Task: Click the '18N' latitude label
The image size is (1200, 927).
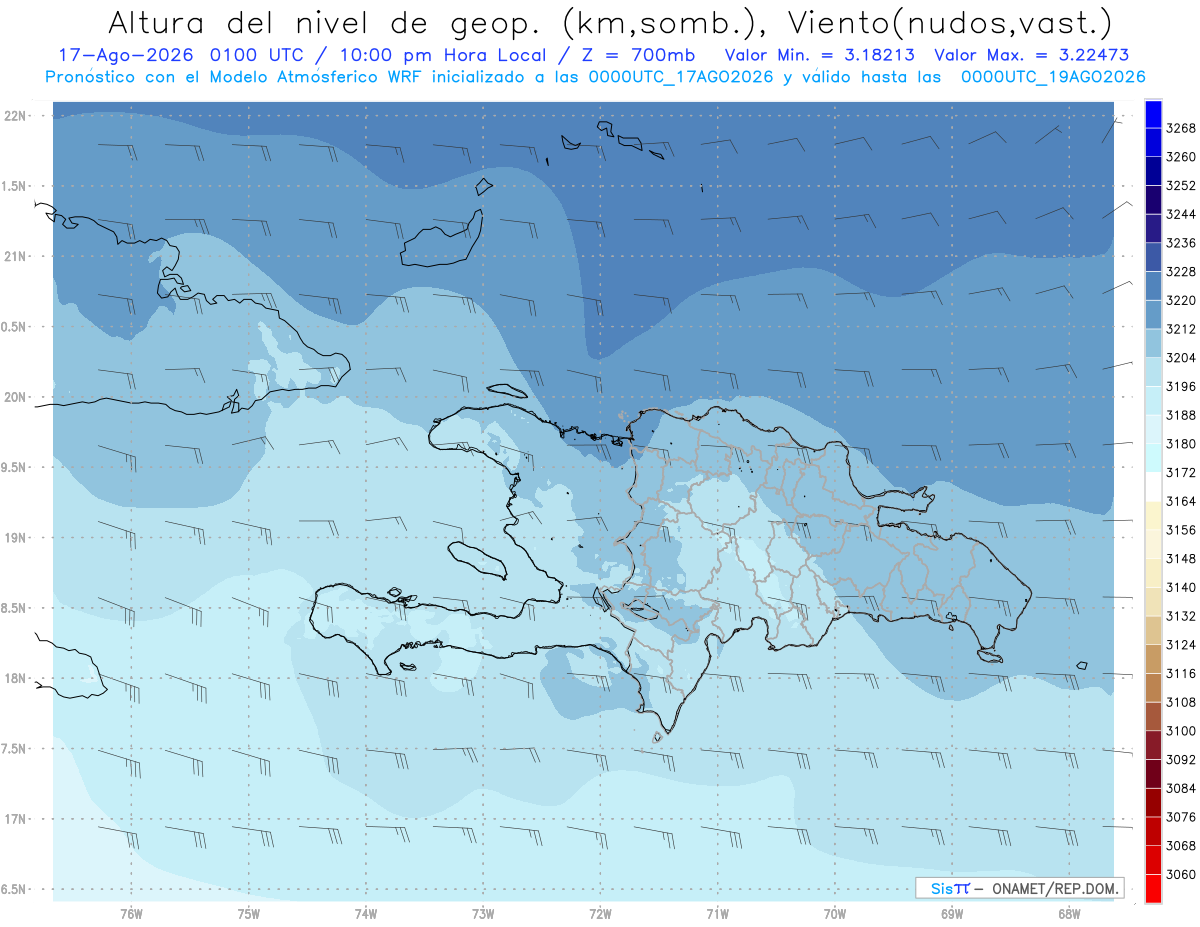Action: coord(16,678)
